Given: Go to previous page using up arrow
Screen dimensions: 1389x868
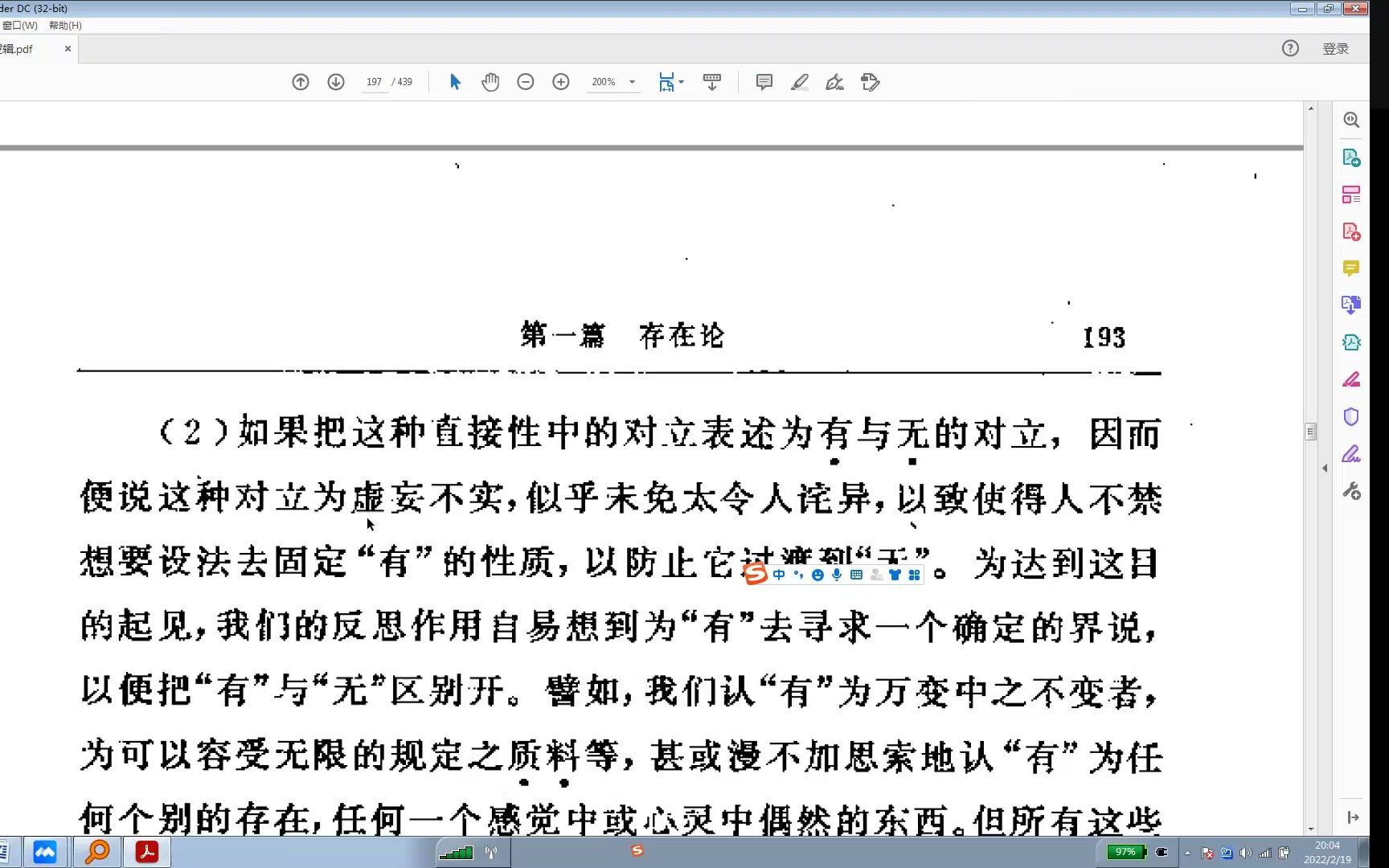Looking at the screenshot, I should [x=301, y=82].
